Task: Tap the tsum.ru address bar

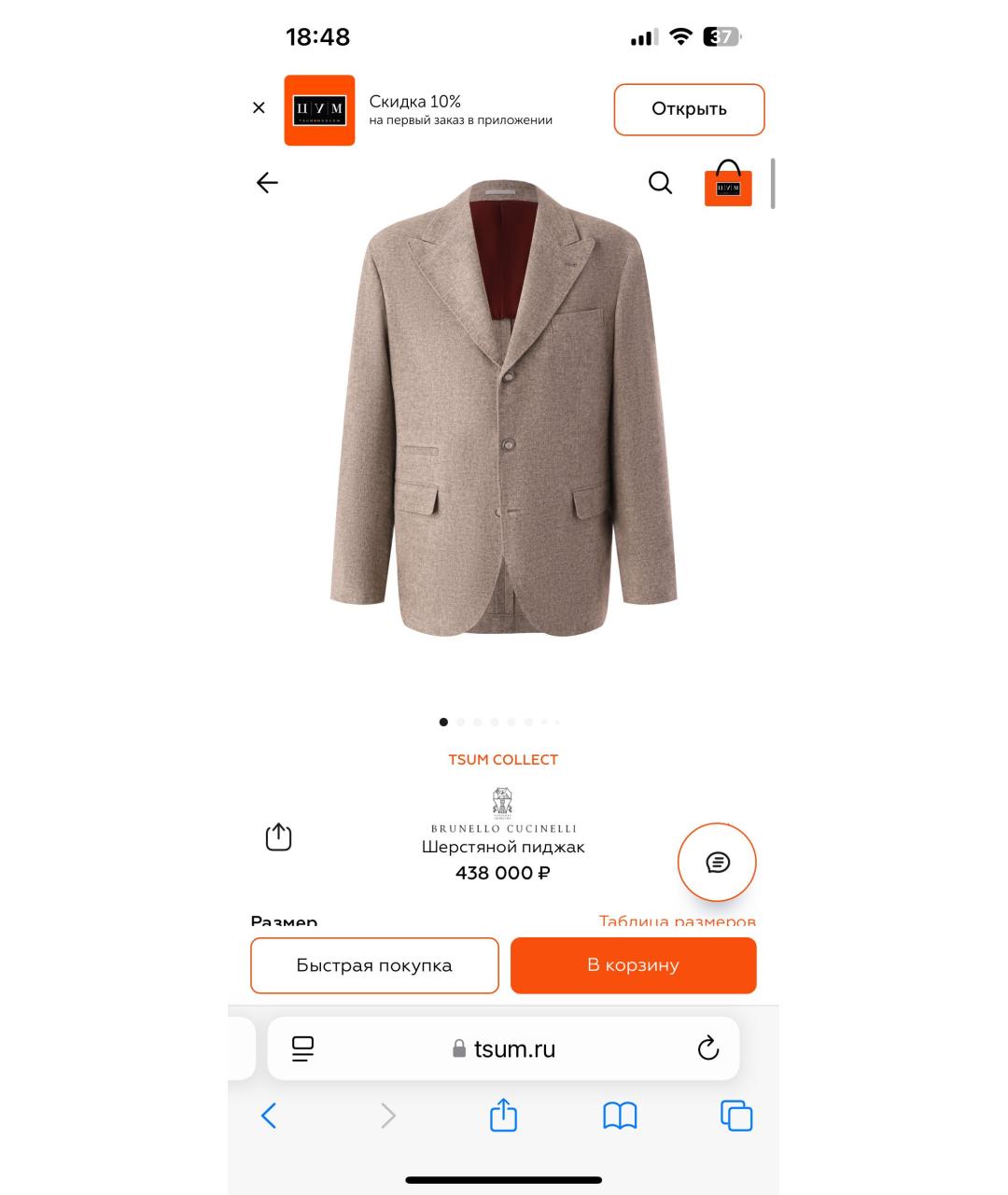Action: tap(503, 1048)
